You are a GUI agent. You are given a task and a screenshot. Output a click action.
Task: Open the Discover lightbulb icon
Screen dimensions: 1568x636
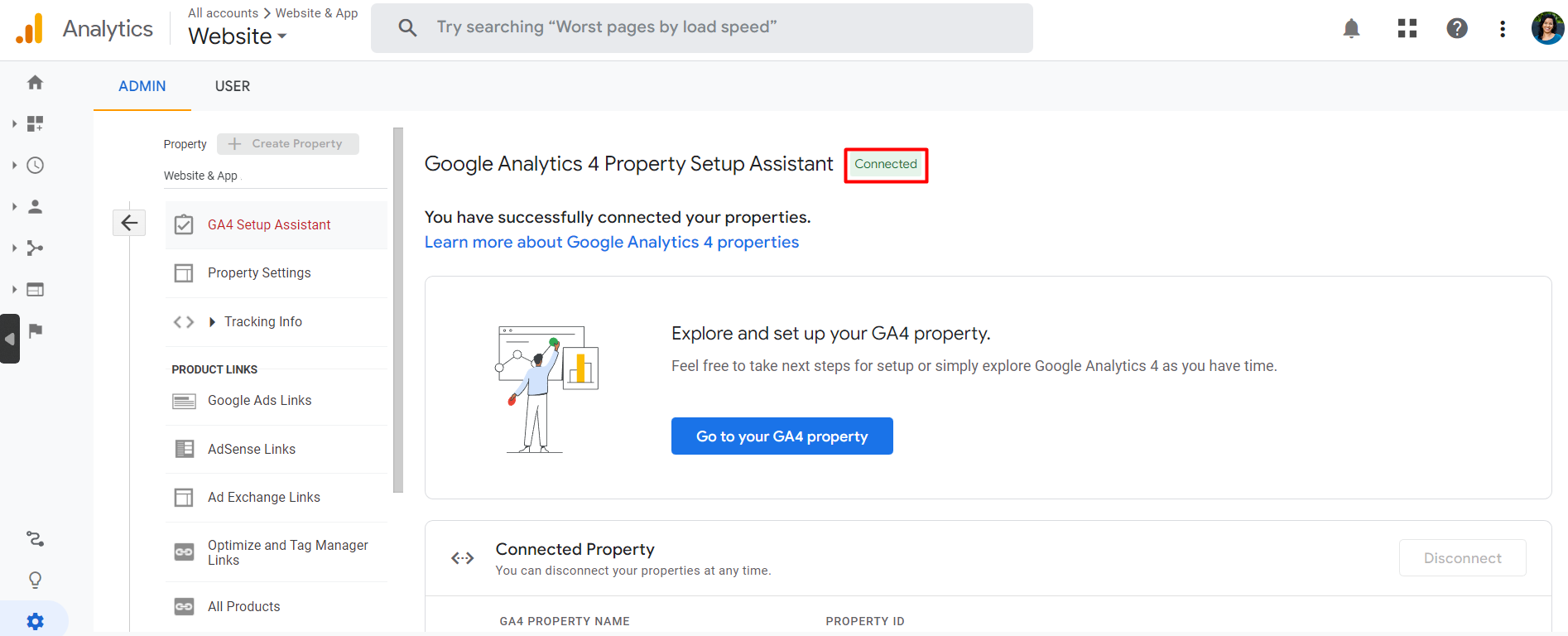point(35,580)
